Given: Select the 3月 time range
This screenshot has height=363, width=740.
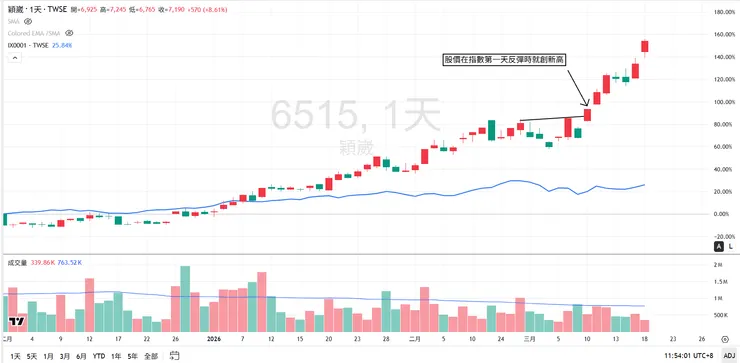Looking at the screenshot, I should pyautogui.click(x=65, y=355).
